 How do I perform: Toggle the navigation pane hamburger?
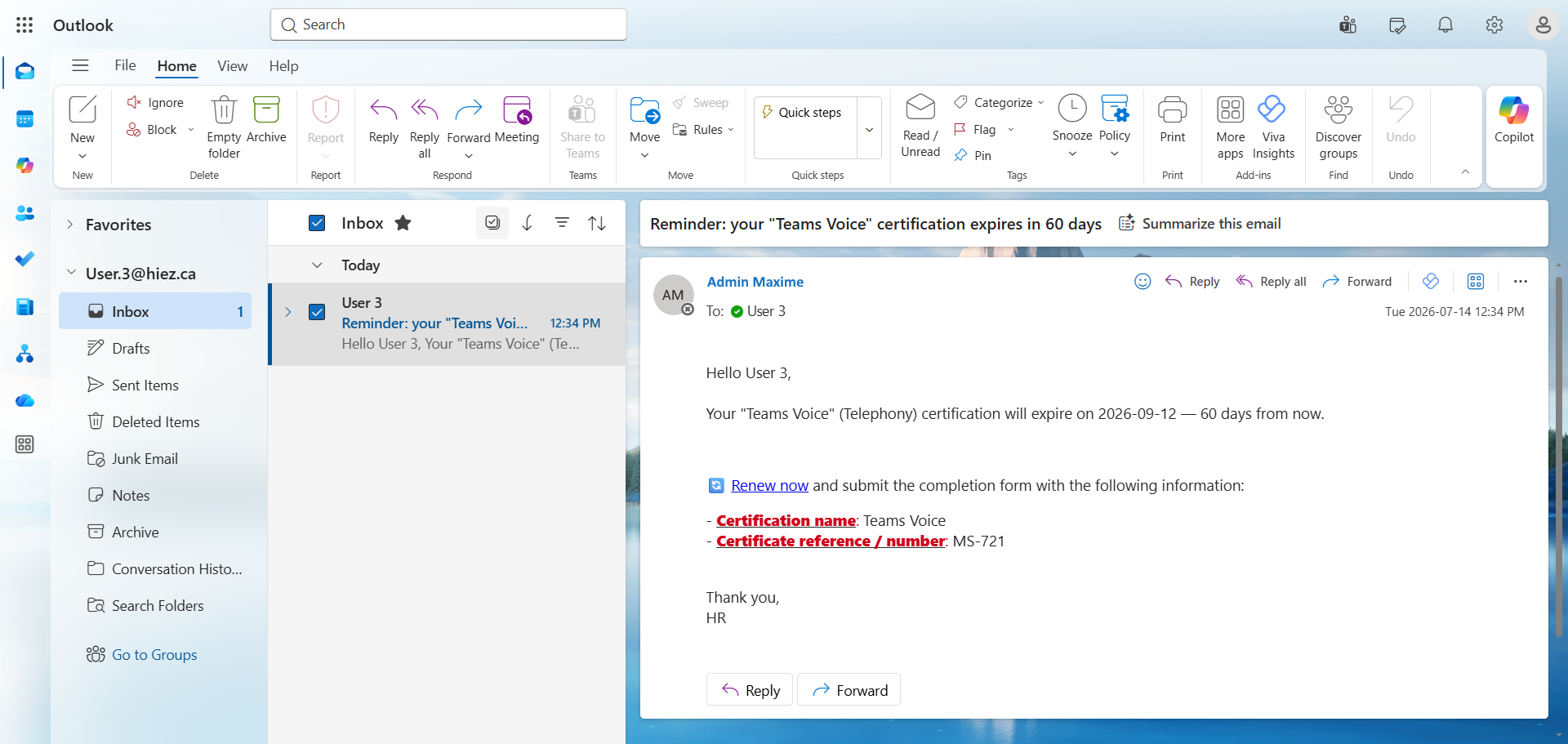[80, 65]
